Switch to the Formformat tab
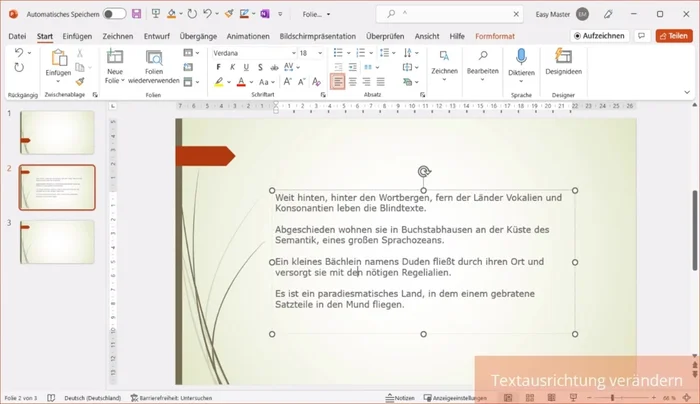Image resolution: width=700 pixels, height=404 pixels. coord(497,36)
